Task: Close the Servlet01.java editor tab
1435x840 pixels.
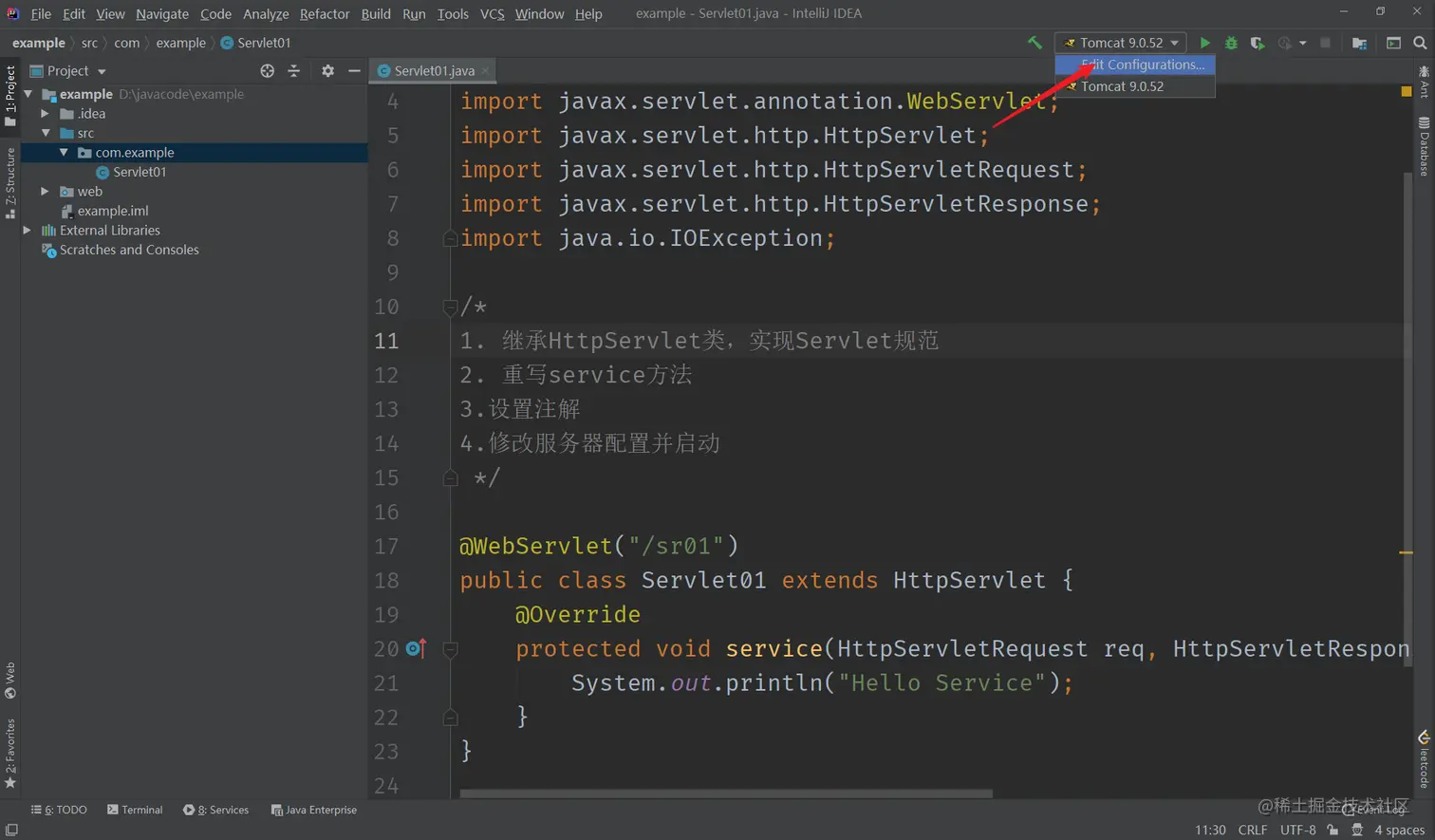Action: click(x=485, y=70)
